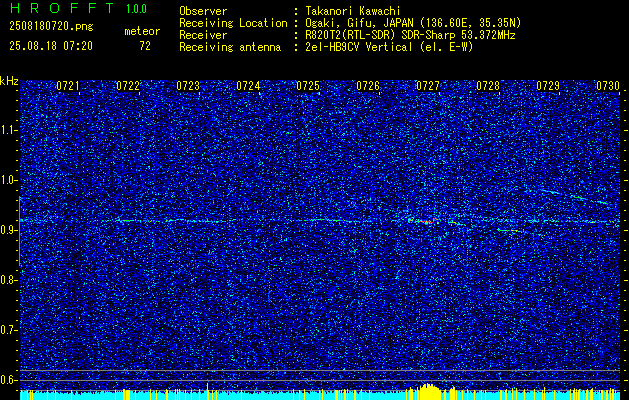The width and height of the screenshot is (629, 400).
Task: Click time marker 0728
Action: click(x=488, y=86)
